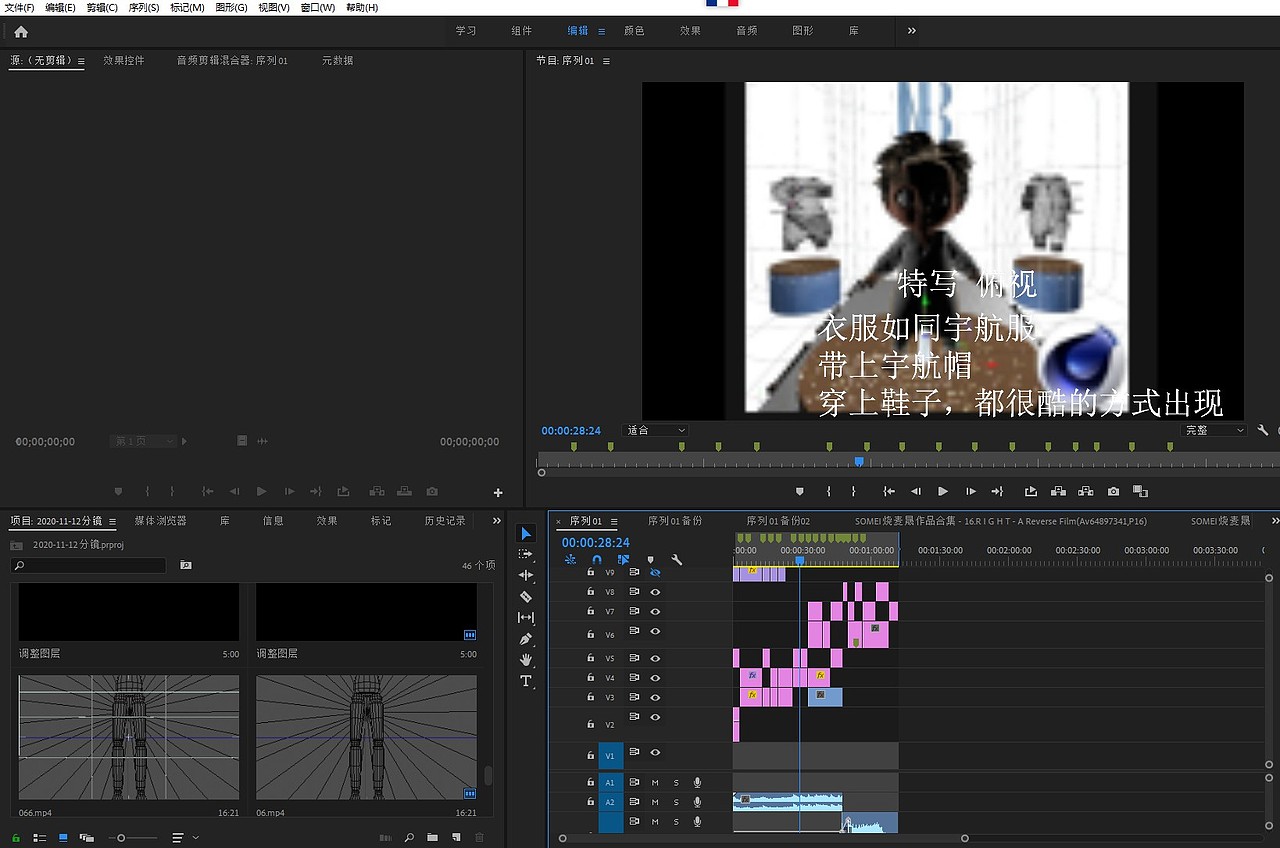Toggle timeline snapping magnet icon
Viewport: 1280px width, 848px height.
[x=597, y=560]
